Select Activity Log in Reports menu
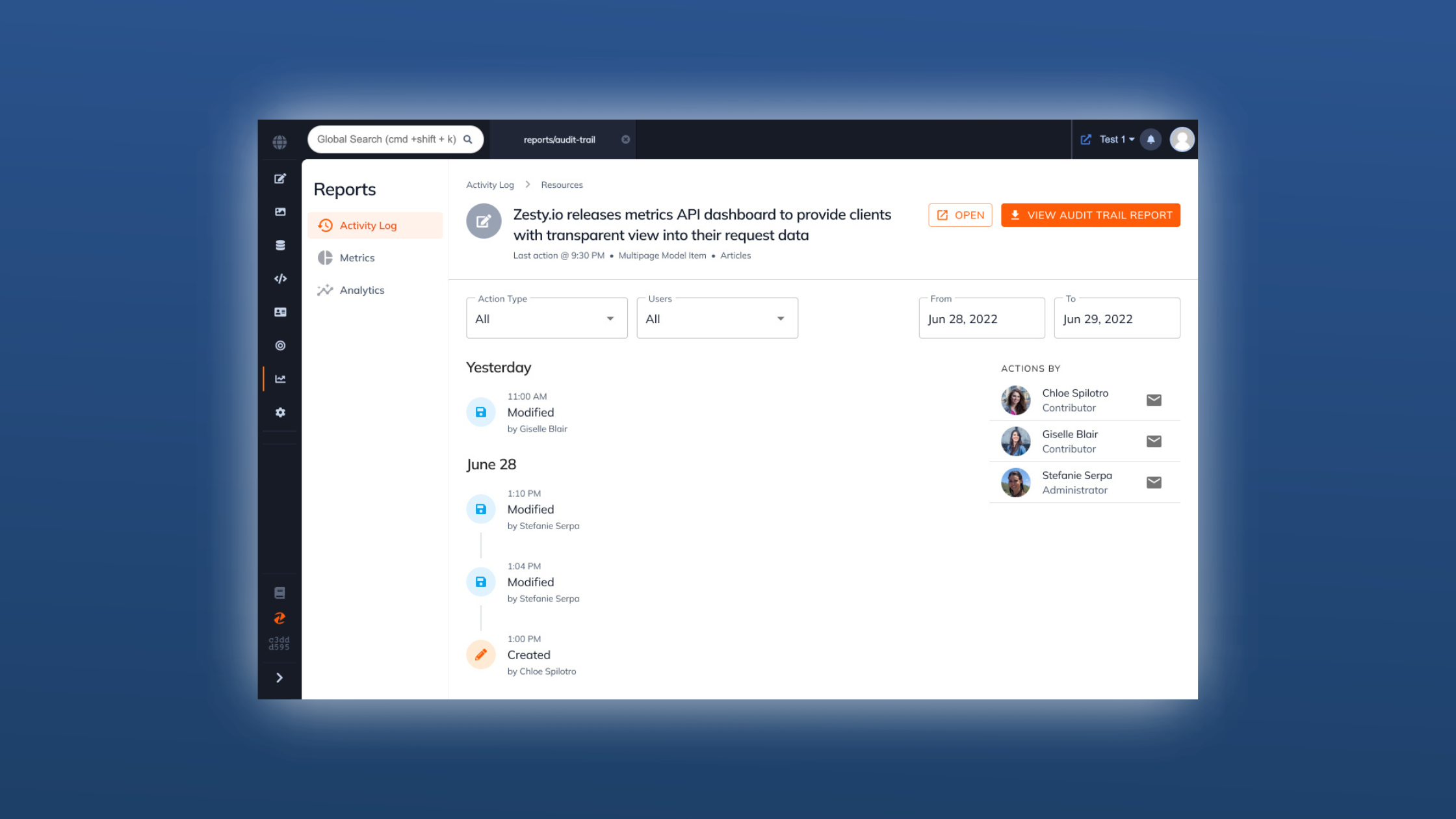 [x=375, y=226]
